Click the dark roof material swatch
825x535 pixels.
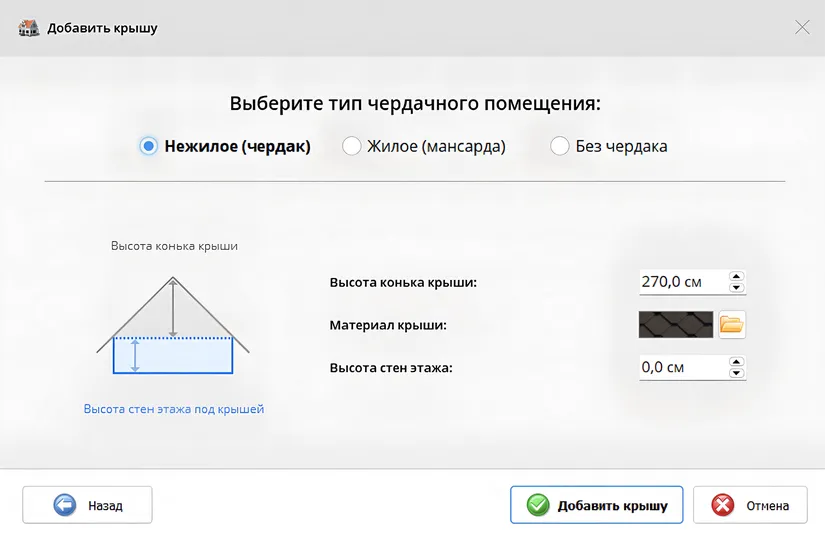click(676, 324)
